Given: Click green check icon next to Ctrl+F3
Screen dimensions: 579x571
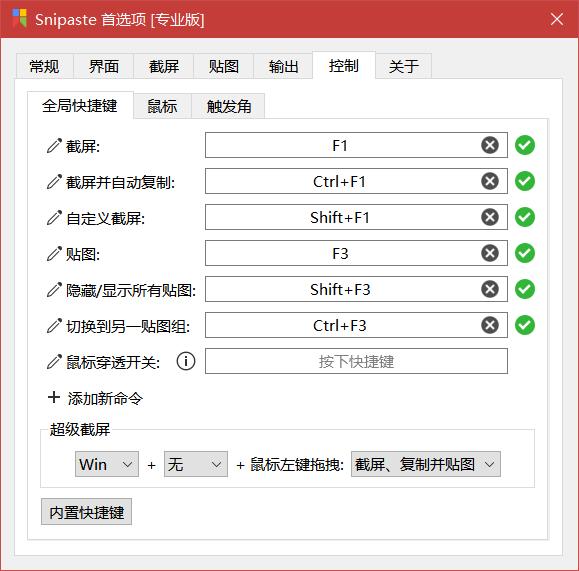Looking at the screenshot, I should 525,325.
